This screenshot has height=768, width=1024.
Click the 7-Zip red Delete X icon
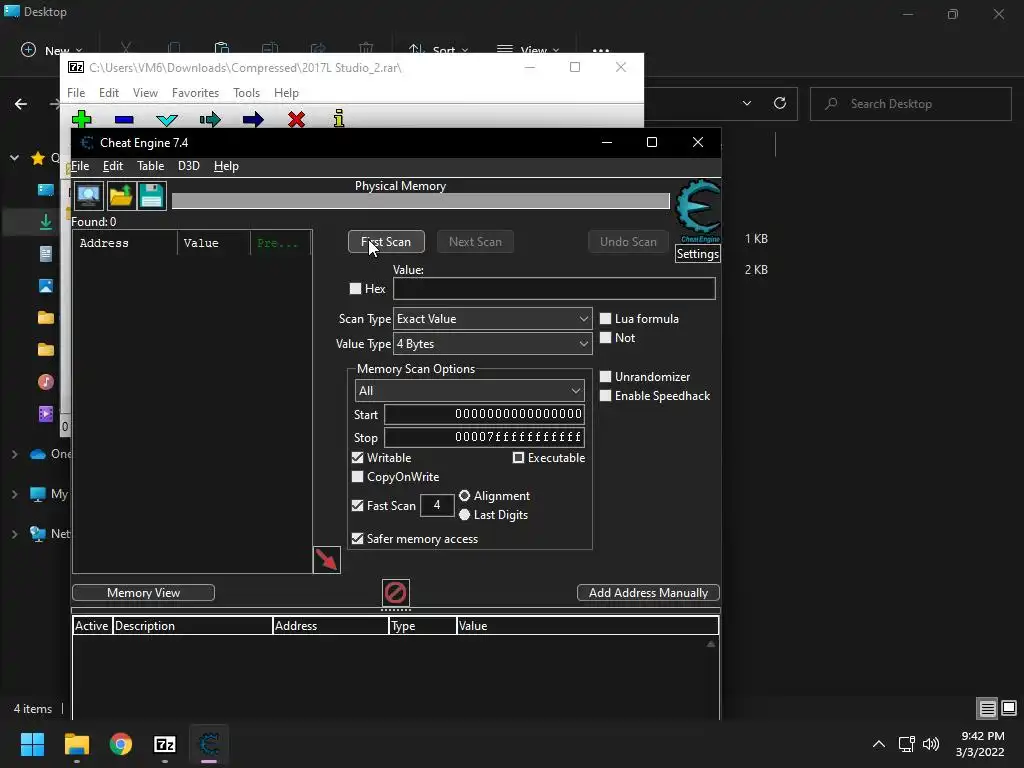[x=296, y=120]
